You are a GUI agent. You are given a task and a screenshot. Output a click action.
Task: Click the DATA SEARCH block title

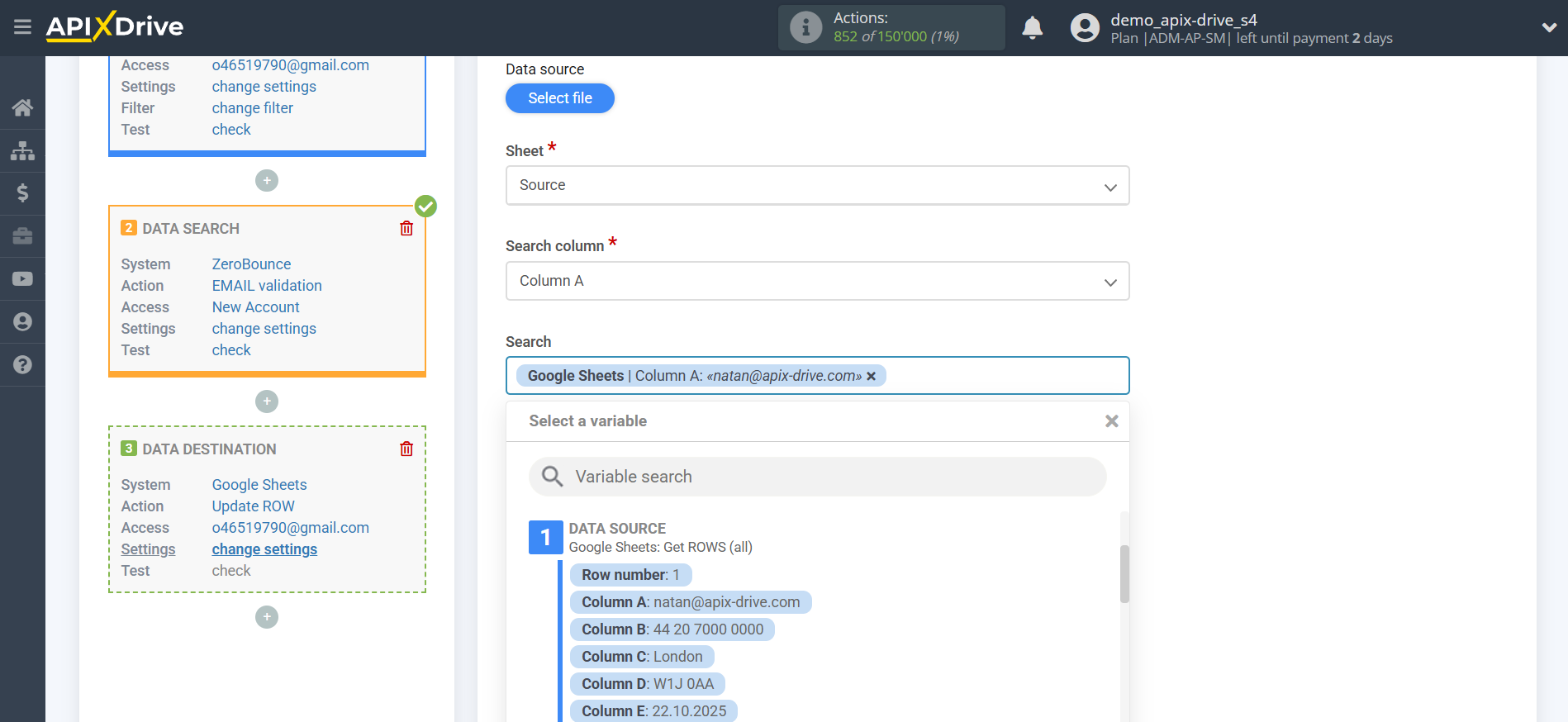pos(191,229)
